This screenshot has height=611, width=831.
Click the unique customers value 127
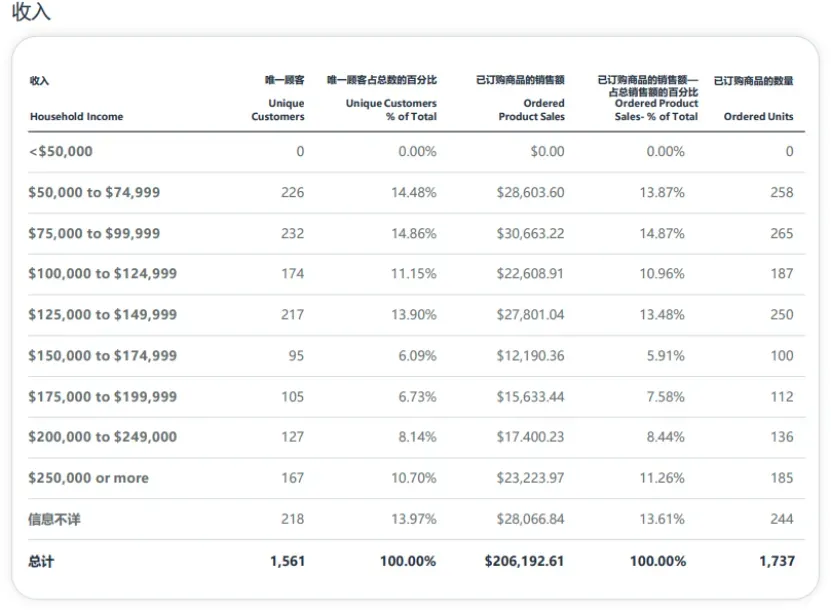click(293, 437)
